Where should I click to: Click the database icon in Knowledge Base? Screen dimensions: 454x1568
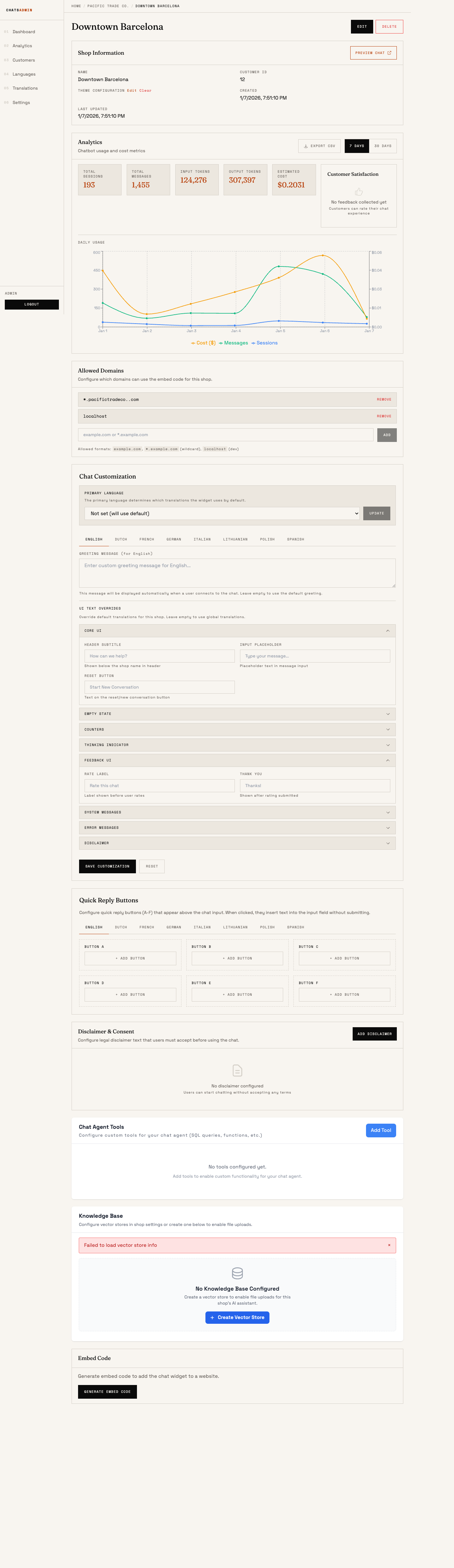(x=237, y=1273)
